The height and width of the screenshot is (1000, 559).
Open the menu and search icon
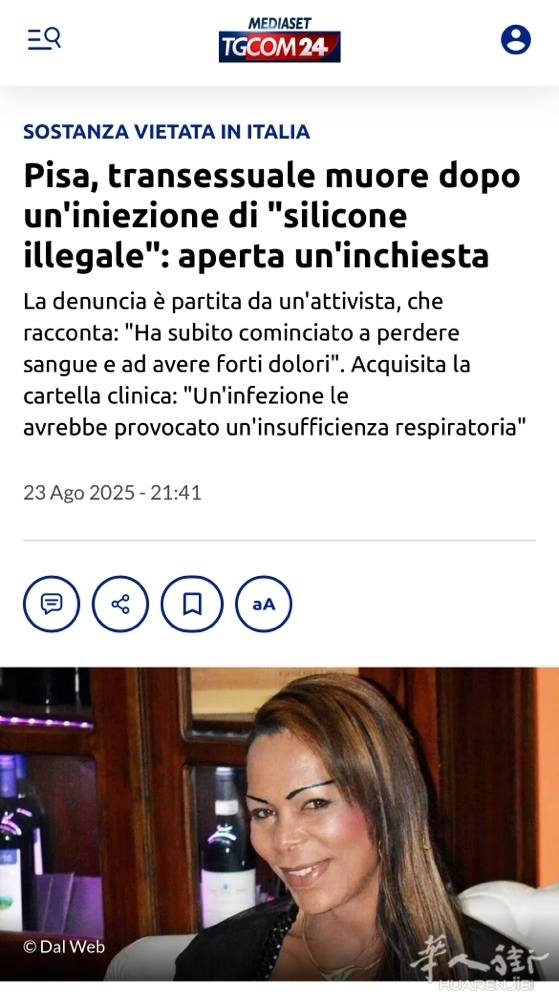tap(43, 39)
